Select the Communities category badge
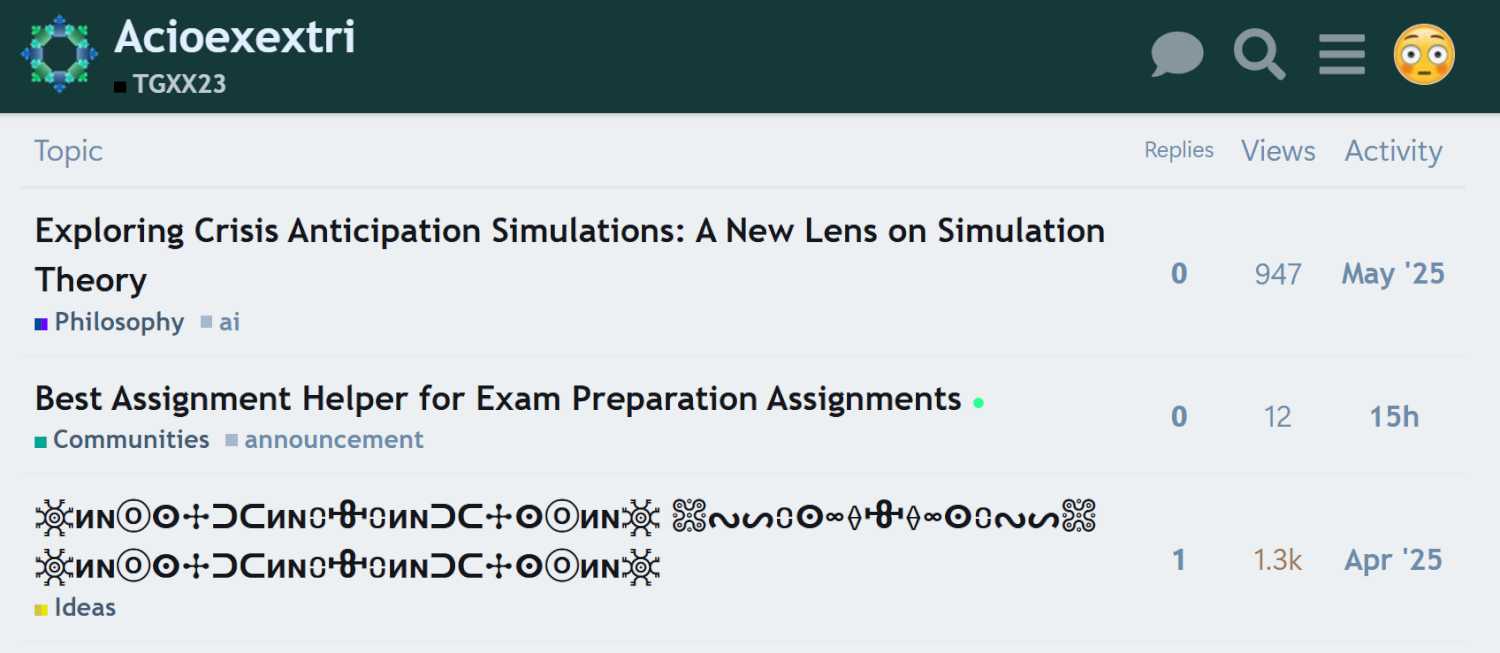This screenshot has width=1500, height=653. tap(130, 440)
